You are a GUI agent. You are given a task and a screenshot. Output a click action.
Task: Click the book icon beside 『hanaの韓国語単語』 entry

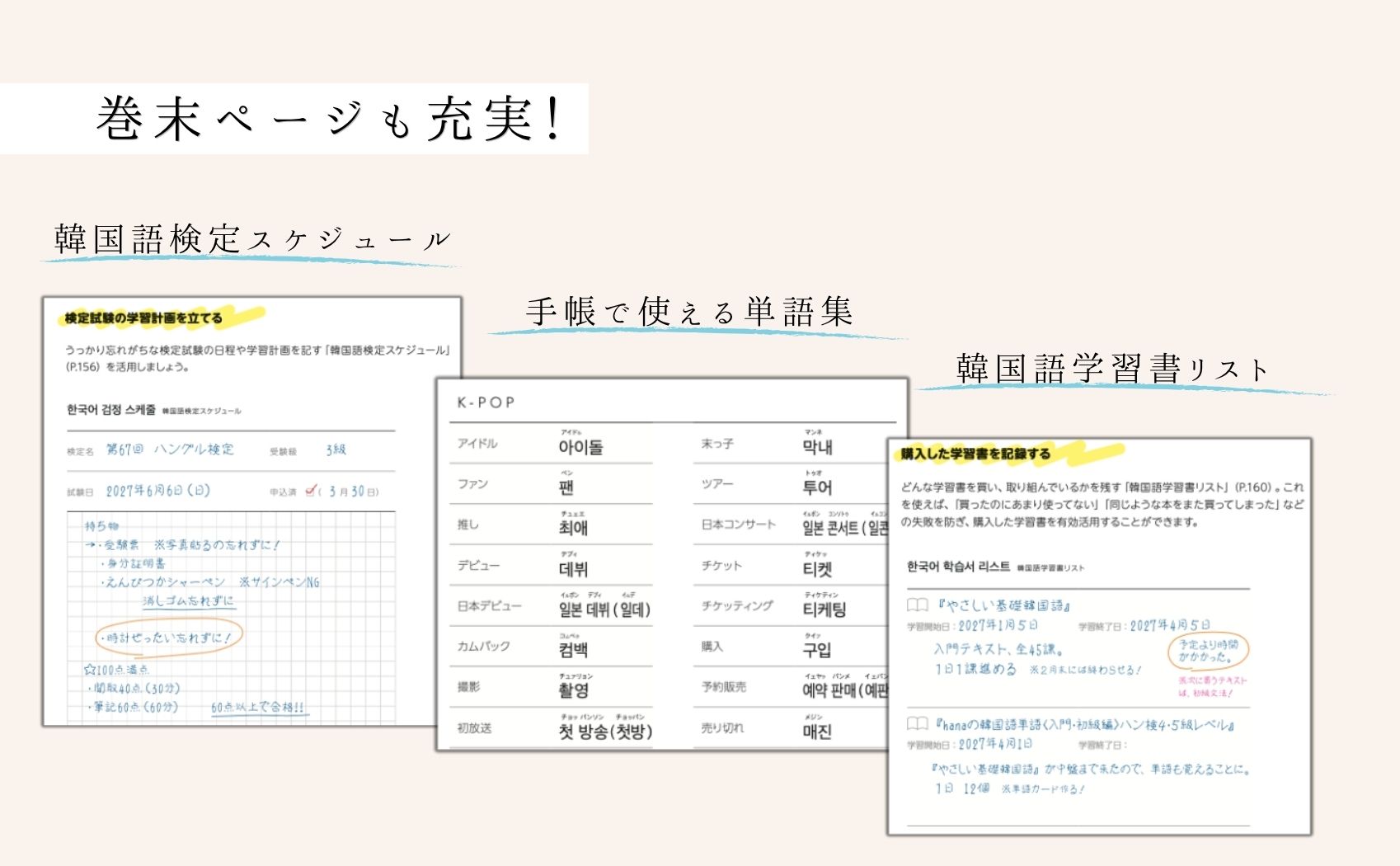point(918,724)
